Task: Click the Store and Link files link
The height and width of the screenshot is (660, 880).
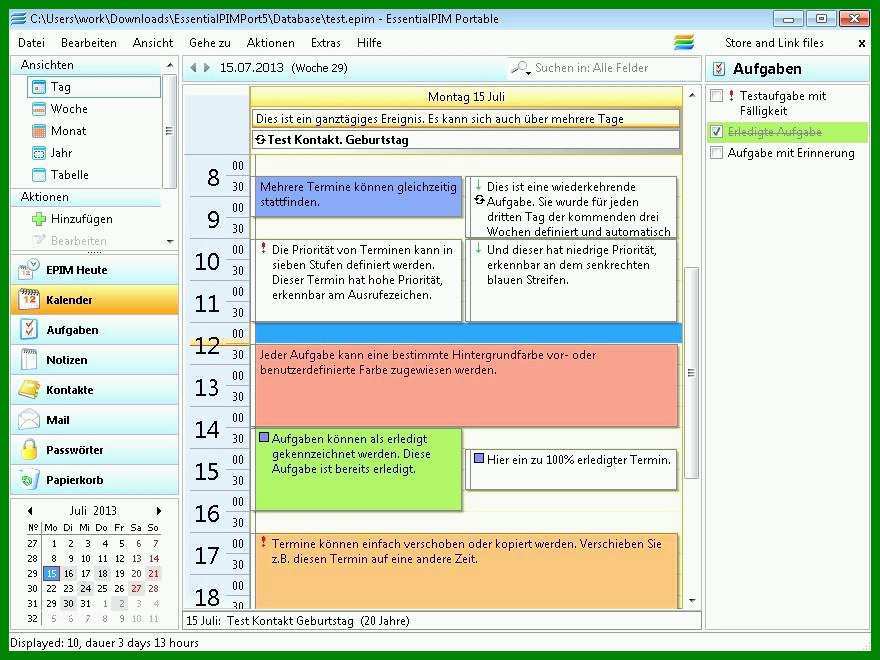Action: (x=774, y=43)
